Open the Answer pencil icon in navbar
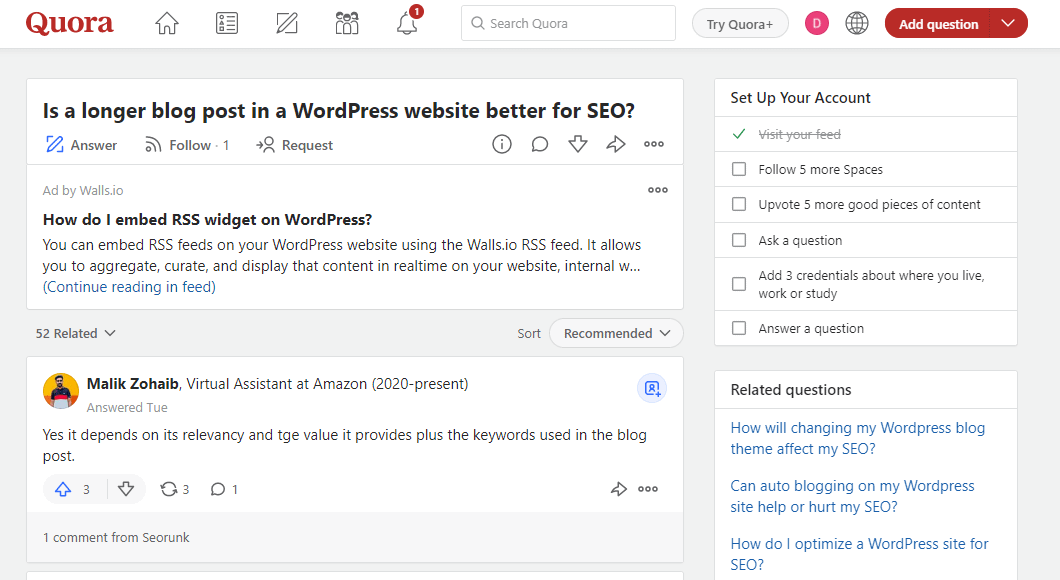The height and width of the screenshot is (580, 1060). click(287, 24)
